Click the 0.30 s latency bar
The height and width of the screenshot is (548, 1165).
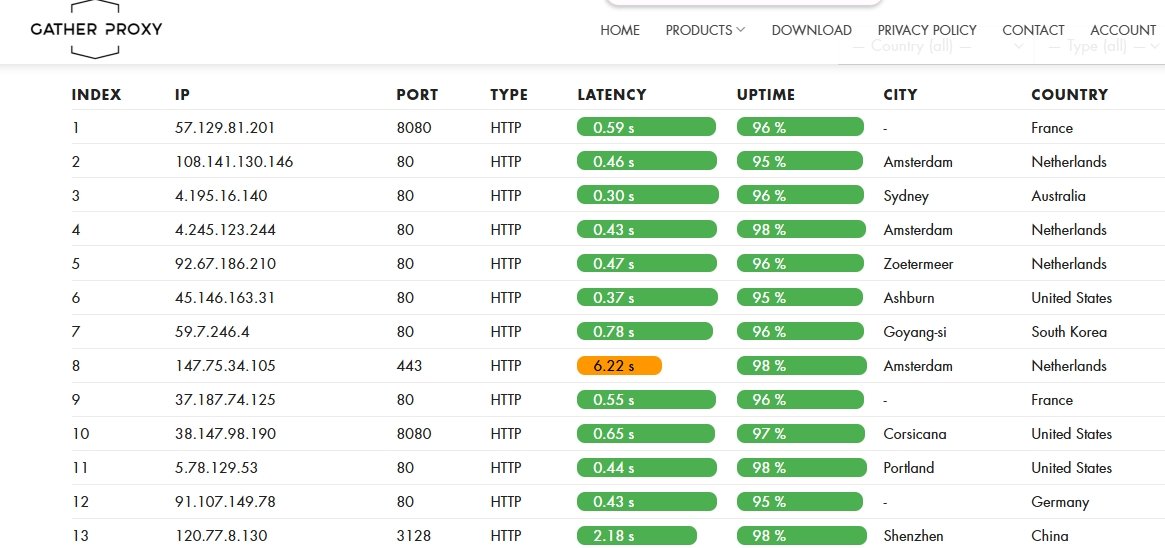648,195
